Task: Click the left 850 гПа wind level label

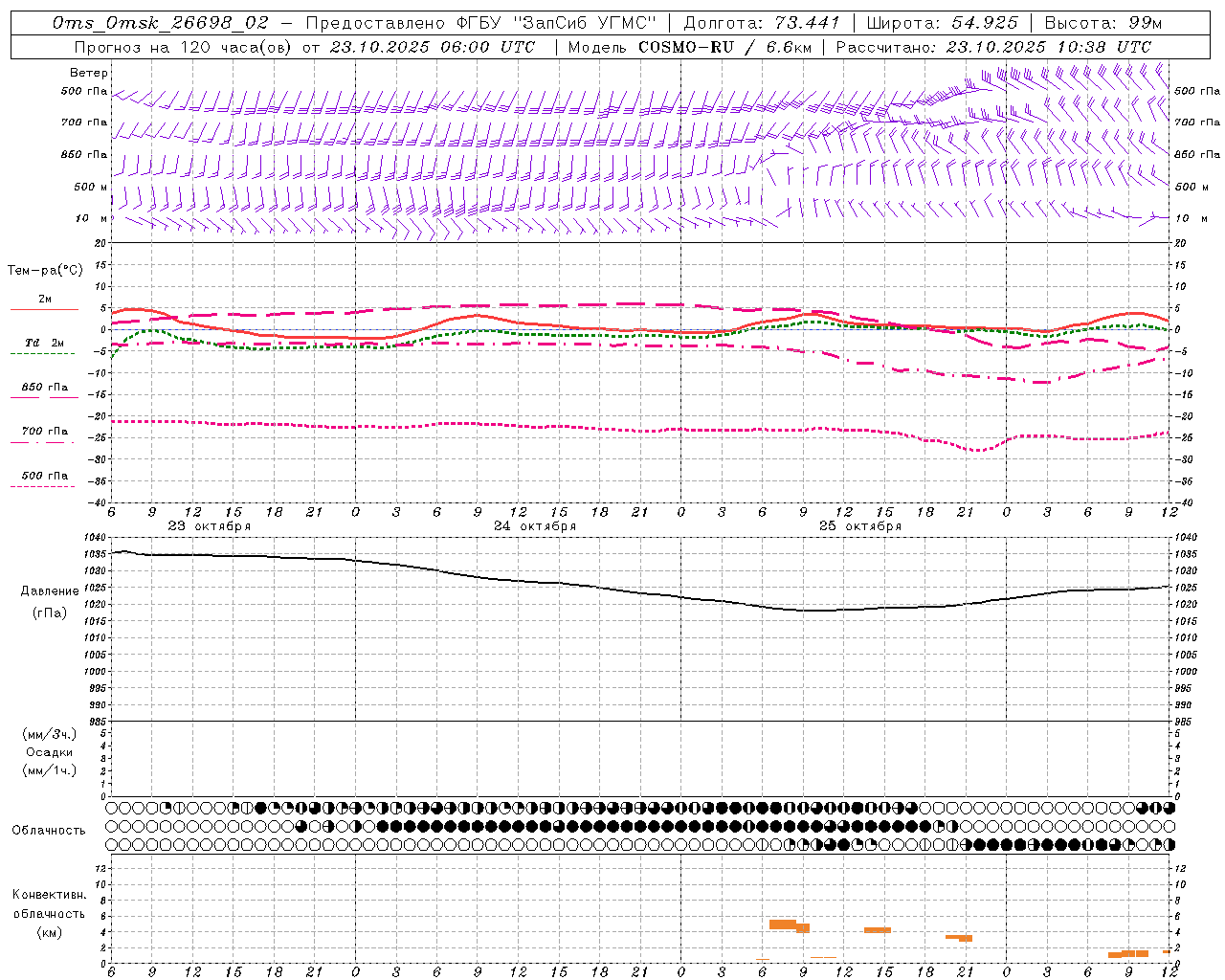Action: (x=84, y=155)
